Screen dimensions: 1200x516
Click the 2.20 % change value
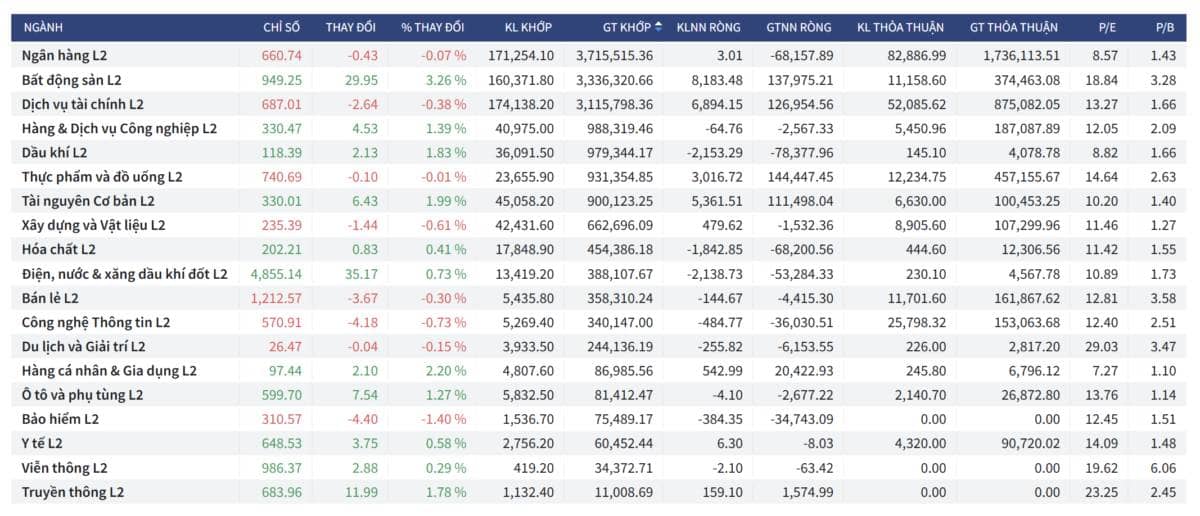coord(445,371)
